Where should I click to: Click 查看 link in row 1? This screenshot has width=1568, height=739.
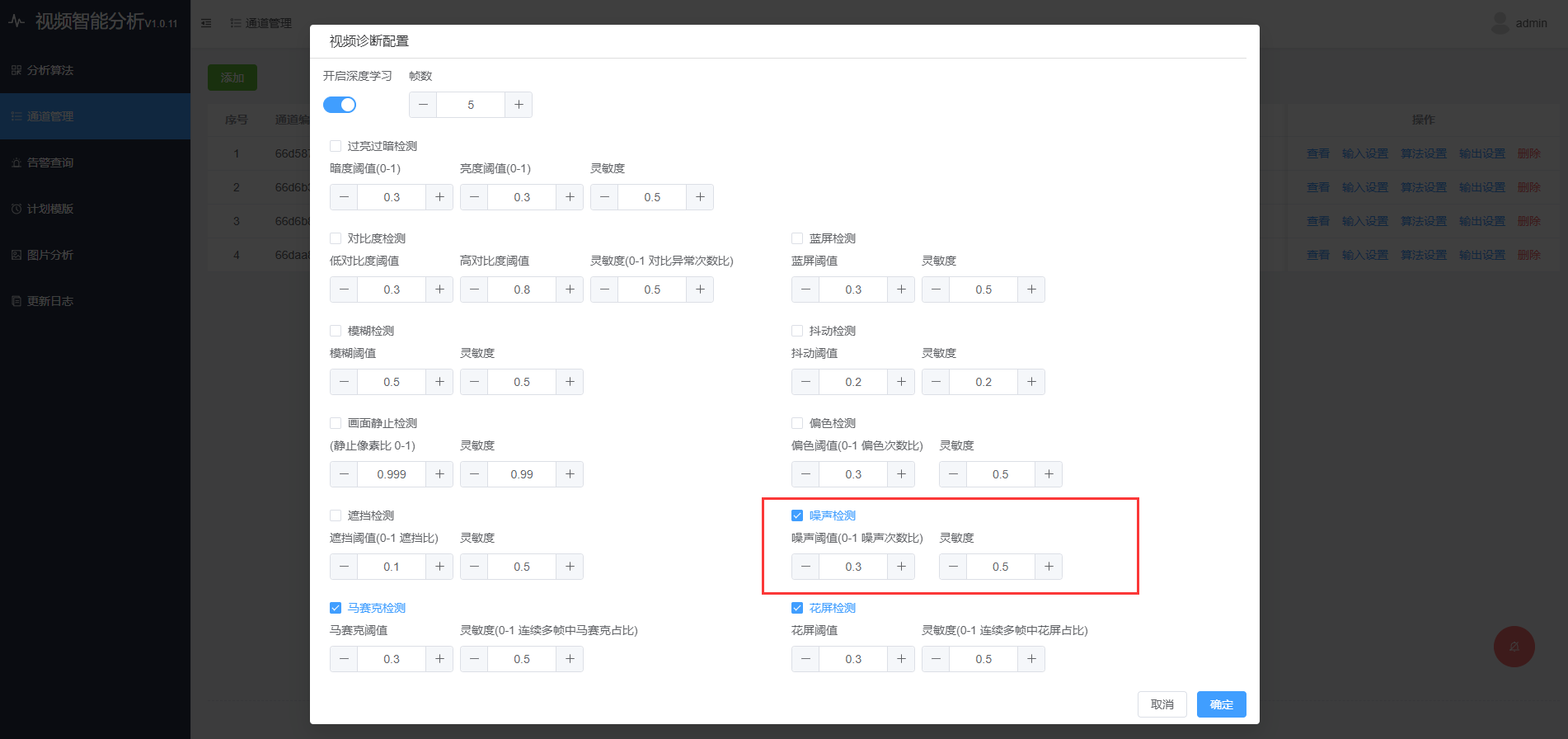coord(1318,153)
